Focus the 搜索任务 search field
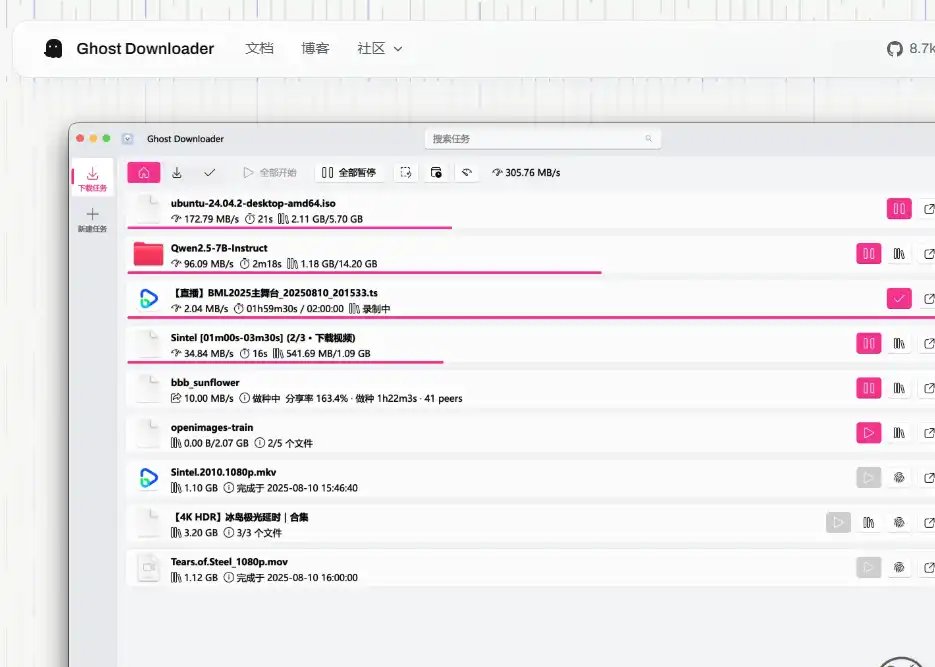The height and width of the screenshot is (667, 935). tap(543, 139)
